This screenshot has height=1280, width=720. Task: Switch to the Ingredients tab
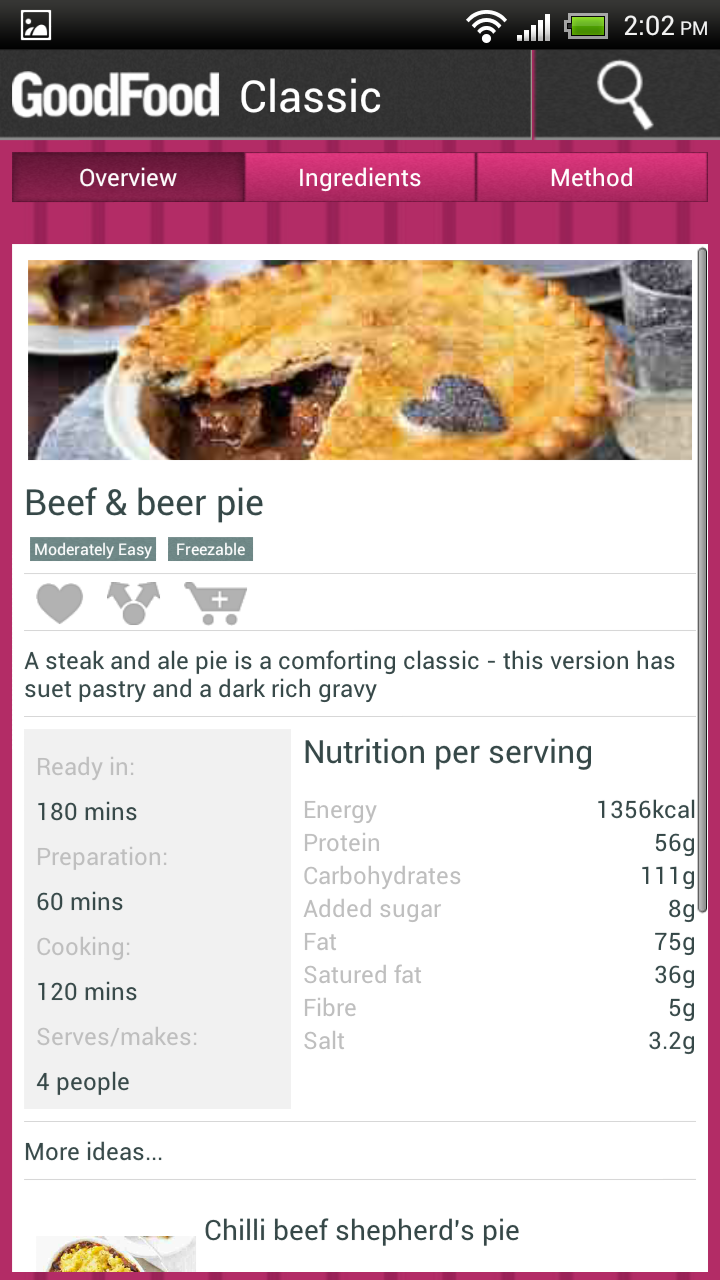[359, 177]
